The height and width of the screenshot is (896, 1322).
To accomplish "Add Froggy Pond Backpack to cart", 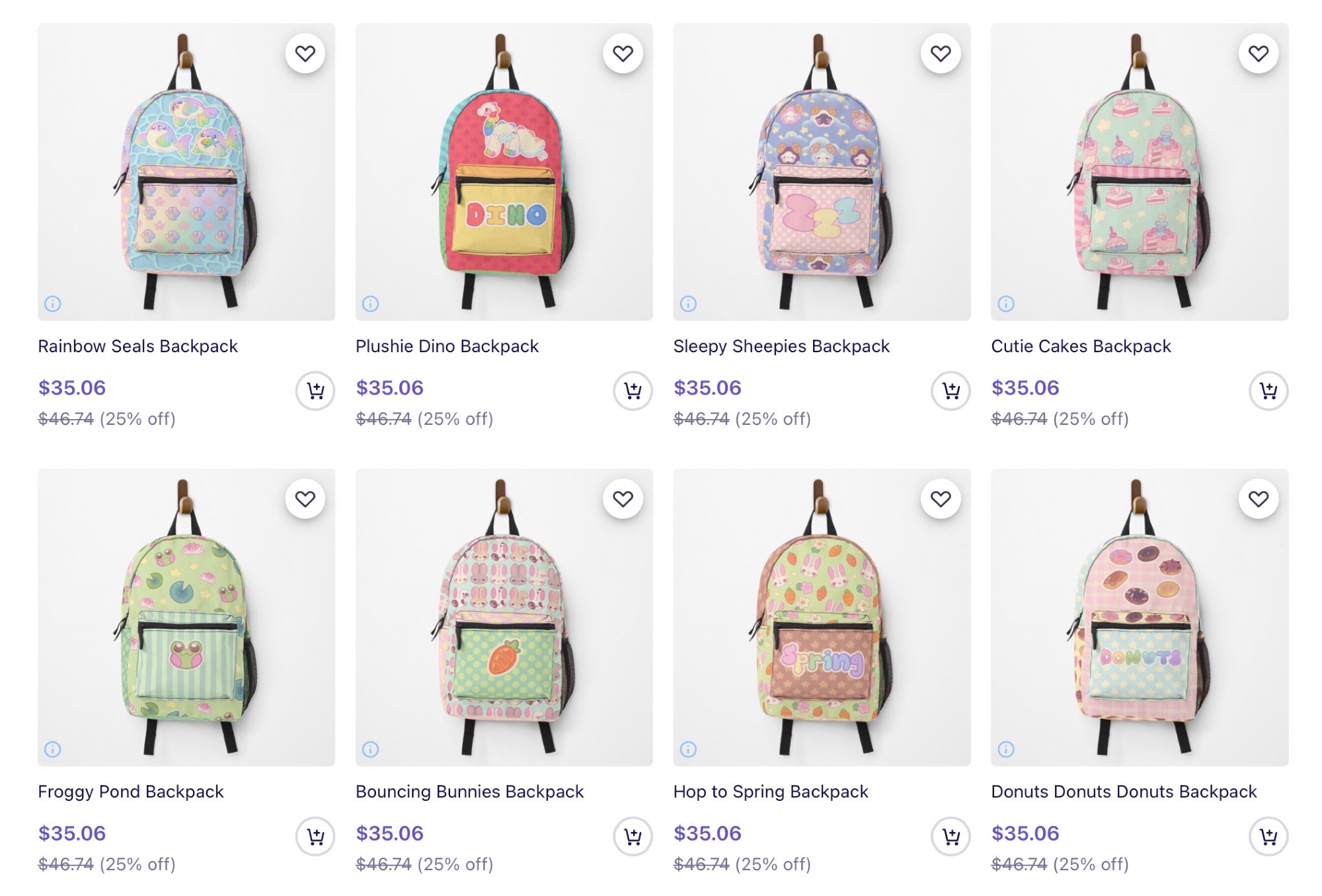I will (315, 837).
